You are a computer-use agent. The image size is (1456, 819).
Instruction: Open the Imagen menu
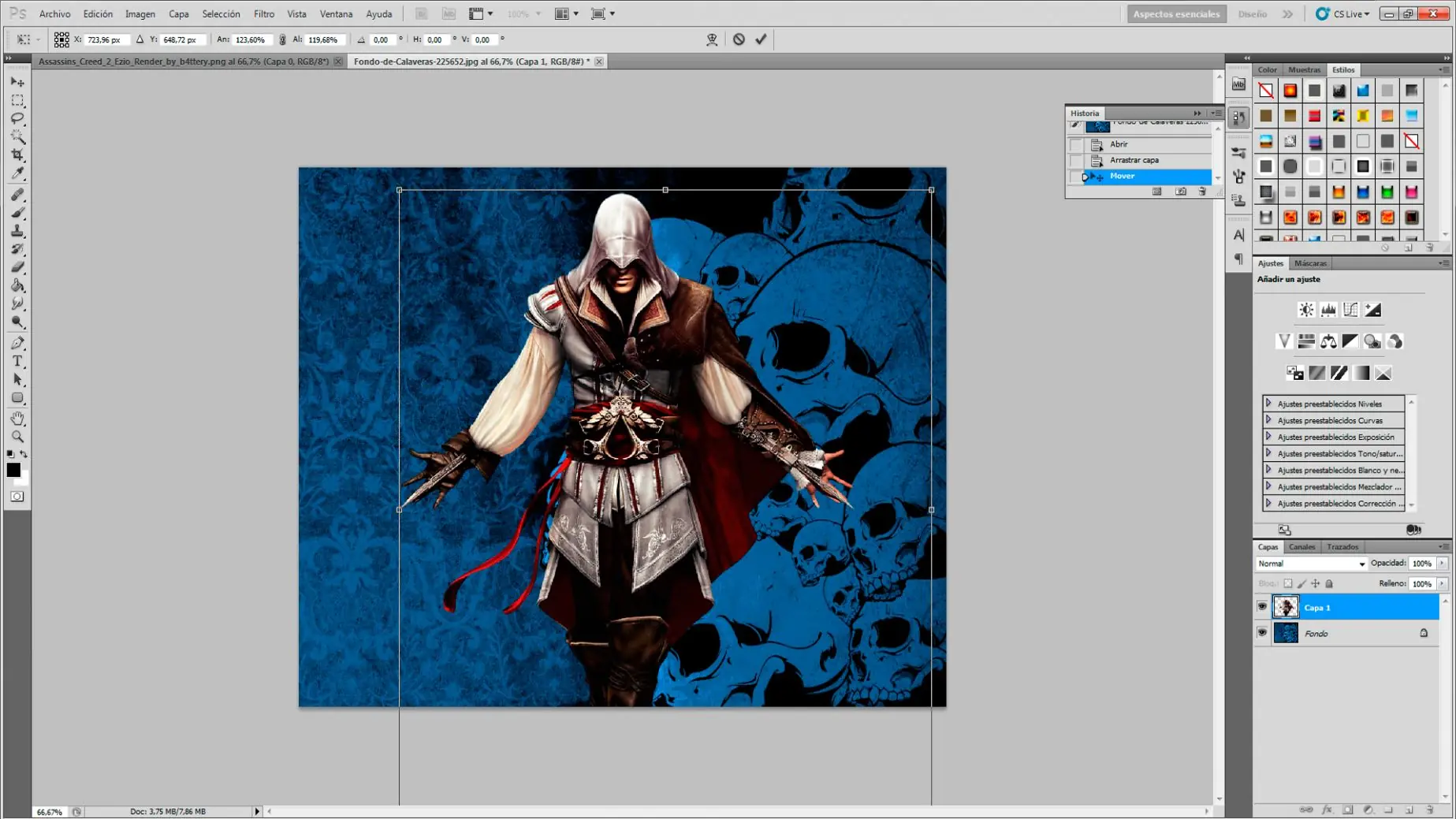pos(140,13)
